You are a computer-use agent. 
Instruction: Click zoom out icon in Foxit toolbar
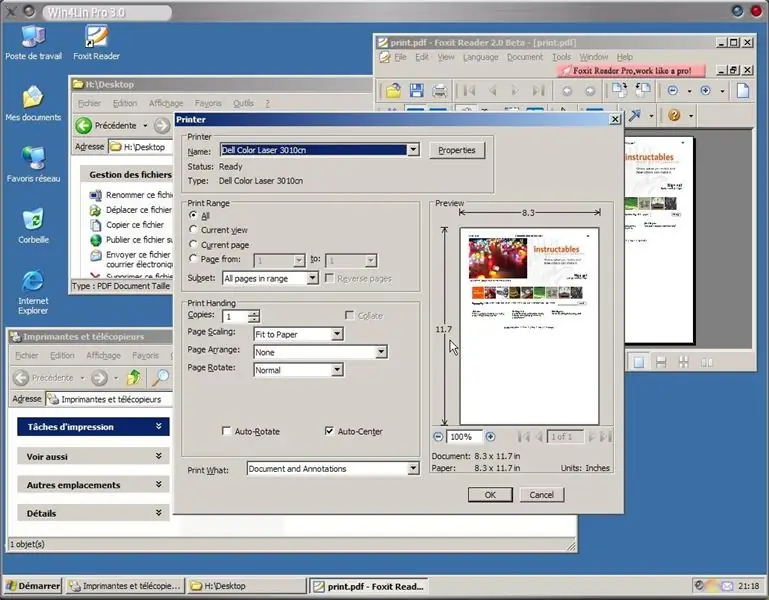(672, 90)
